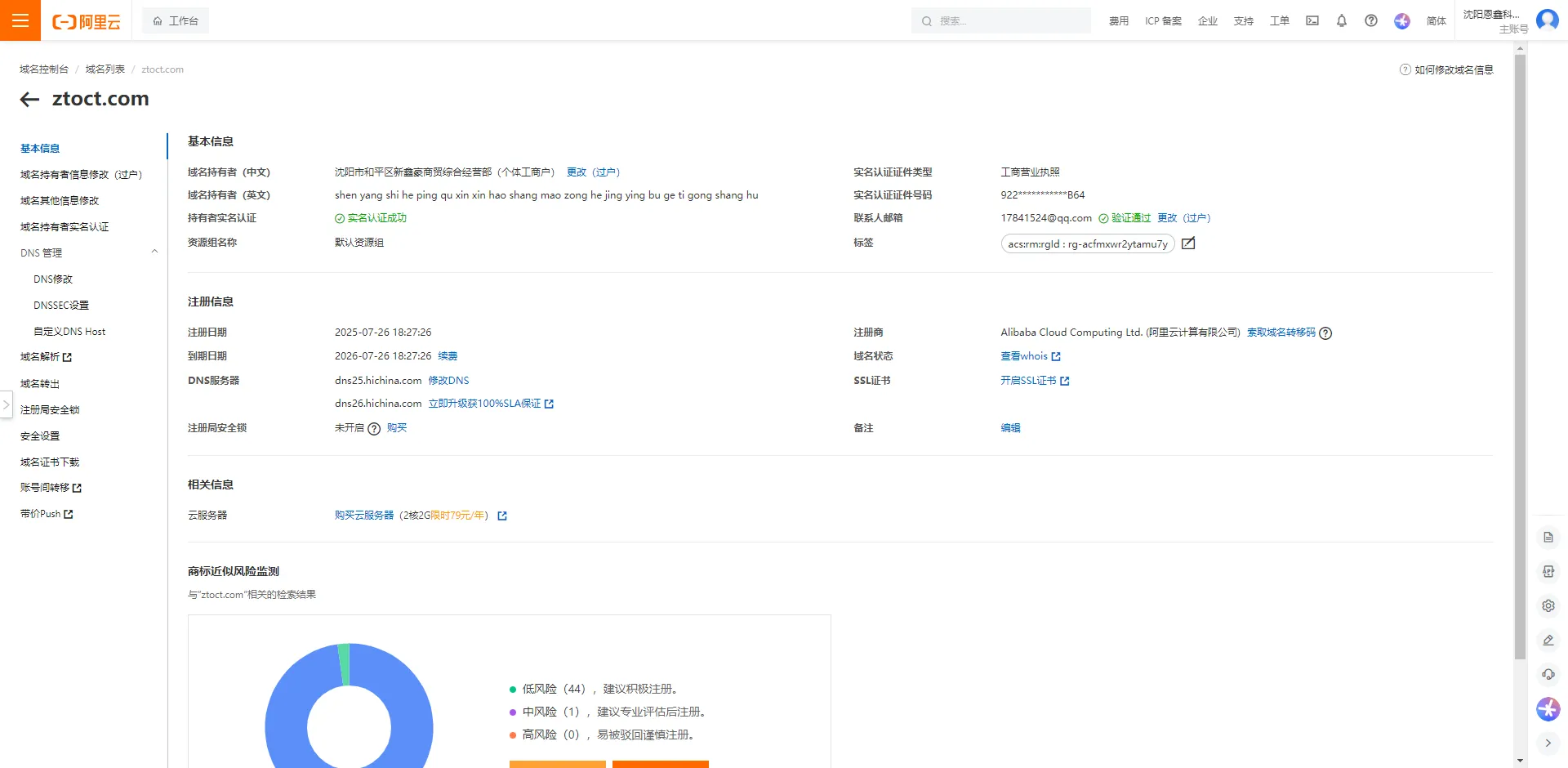Click 购买 for registry security lock
This screenshot has height=768, width=1568.
tap(397, 428)
